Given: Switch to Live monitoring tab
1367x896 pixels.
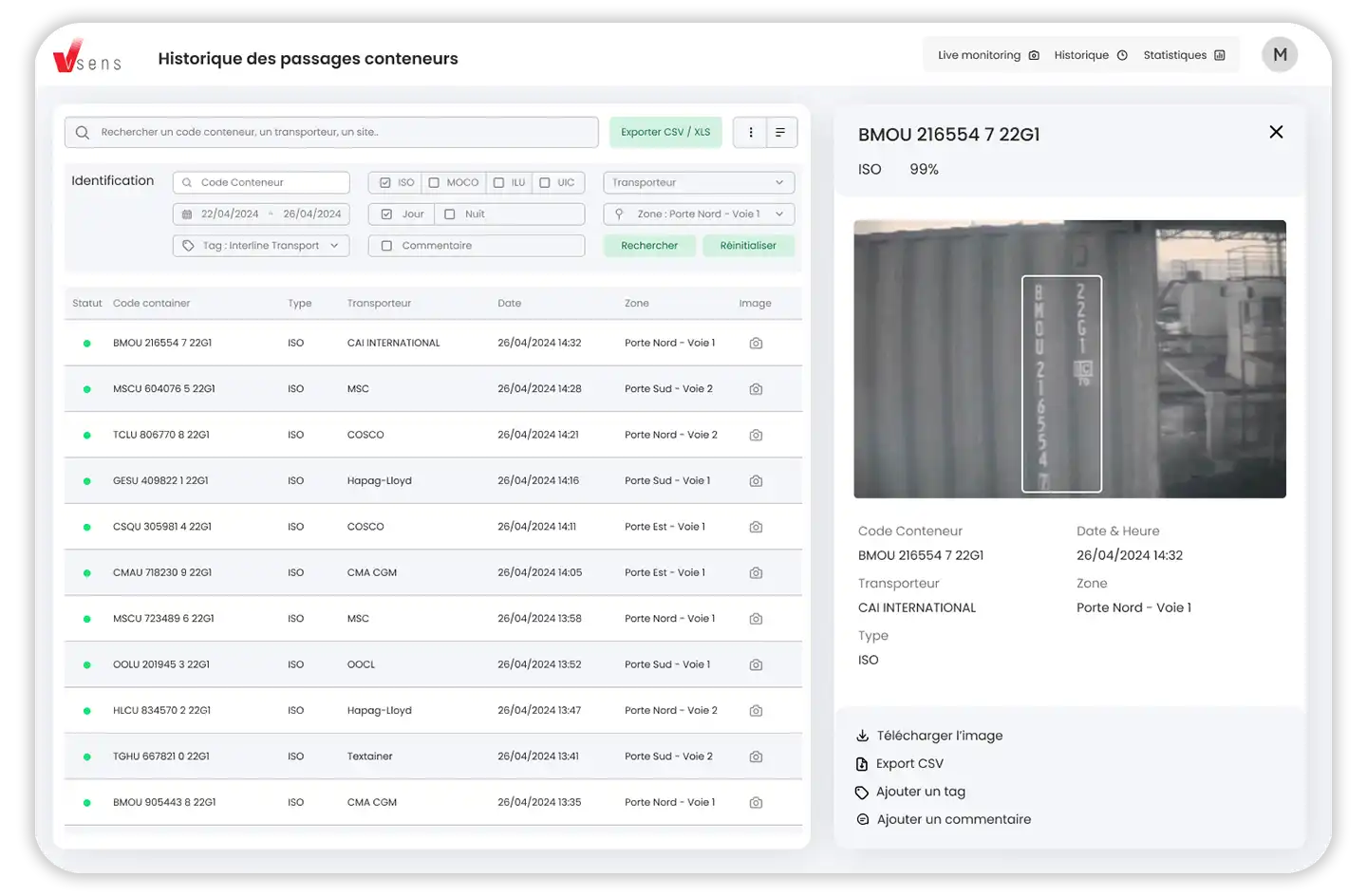Looking at the screenshot, I should [987, 55].
